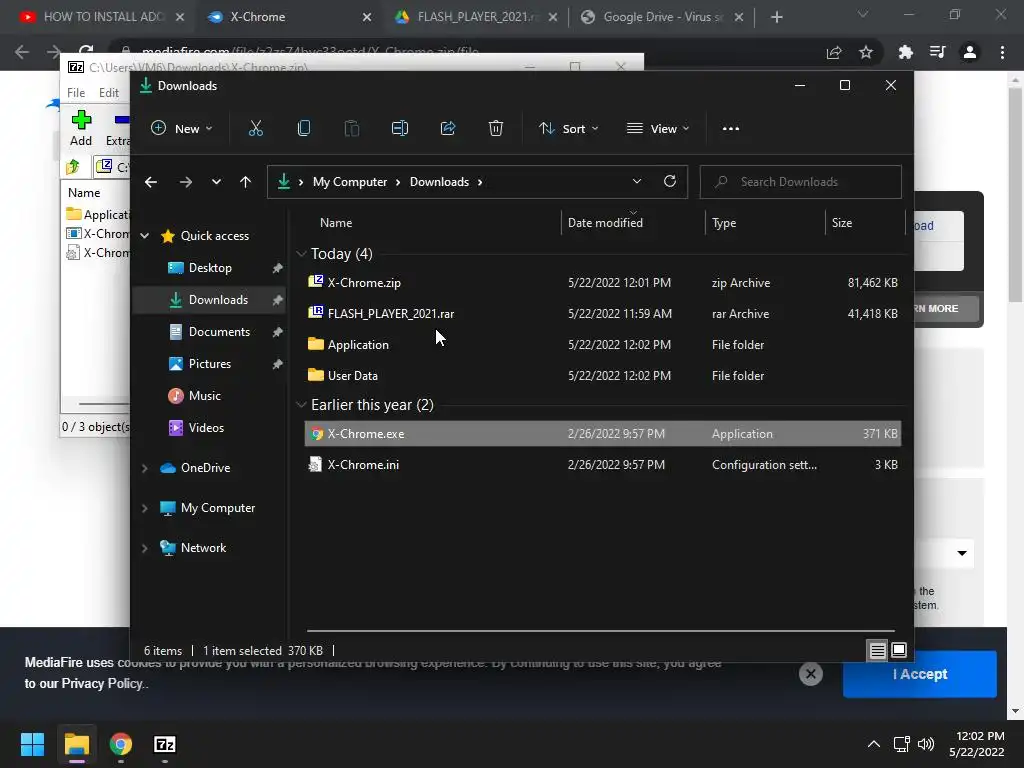Open recent locations dropdown chevron
Image resolution: width=1024 pixels, height=768 pixels.
point(216,182)
